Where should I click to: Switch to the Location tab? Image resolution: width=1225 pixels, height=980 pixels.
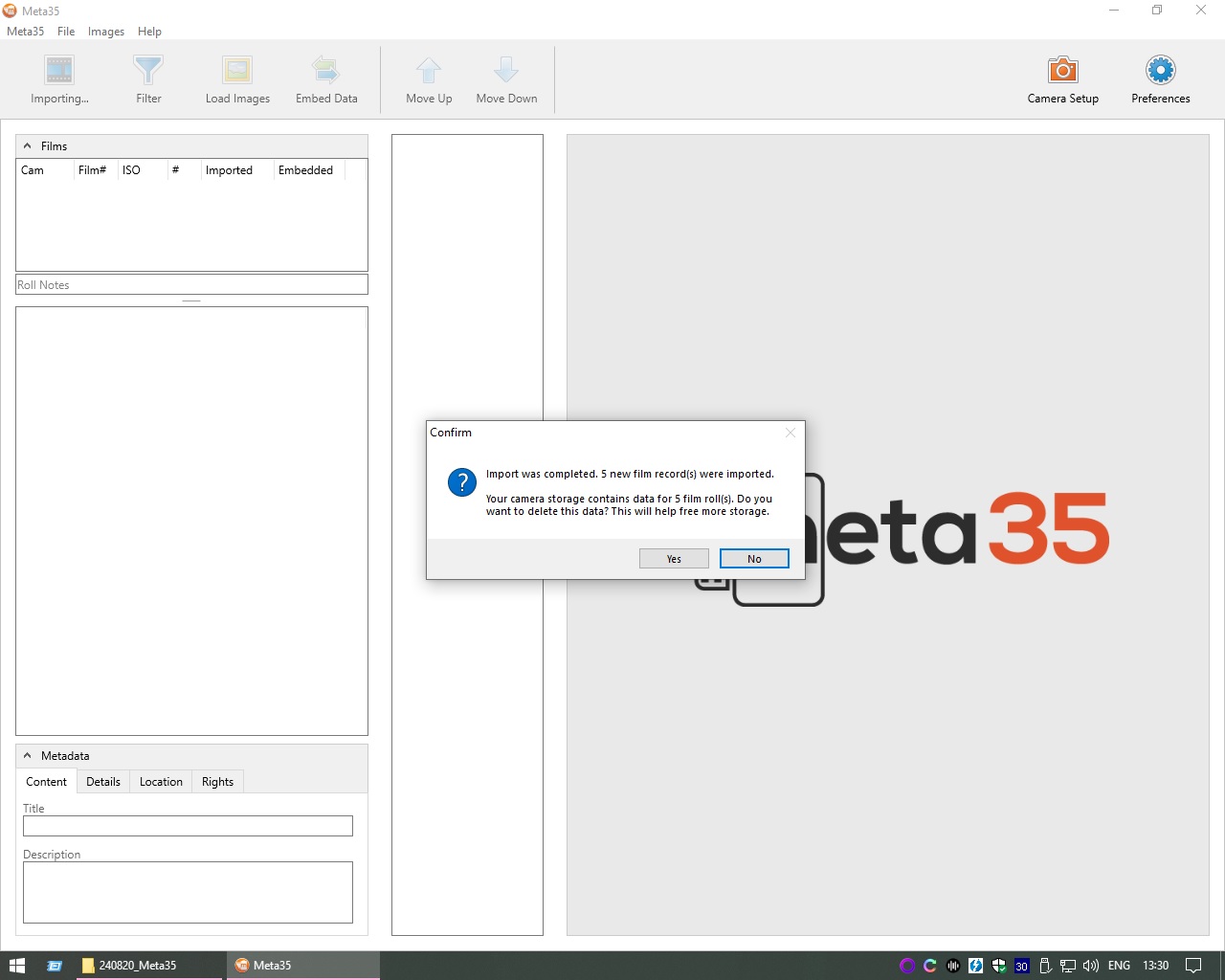[x=161, y=782]
